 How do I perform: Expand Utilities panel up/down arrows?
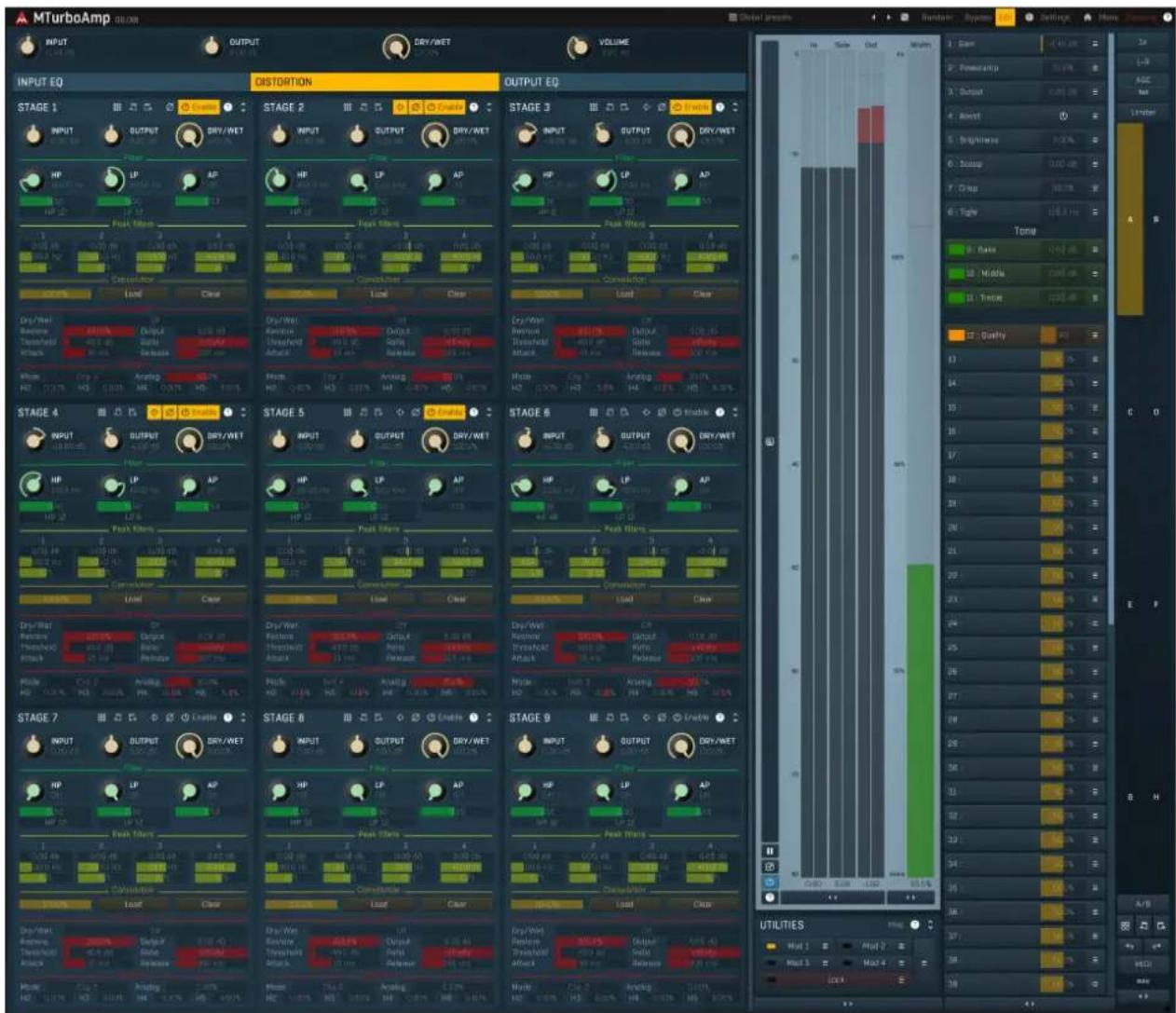pyautogui.click(x=929, y=924)
